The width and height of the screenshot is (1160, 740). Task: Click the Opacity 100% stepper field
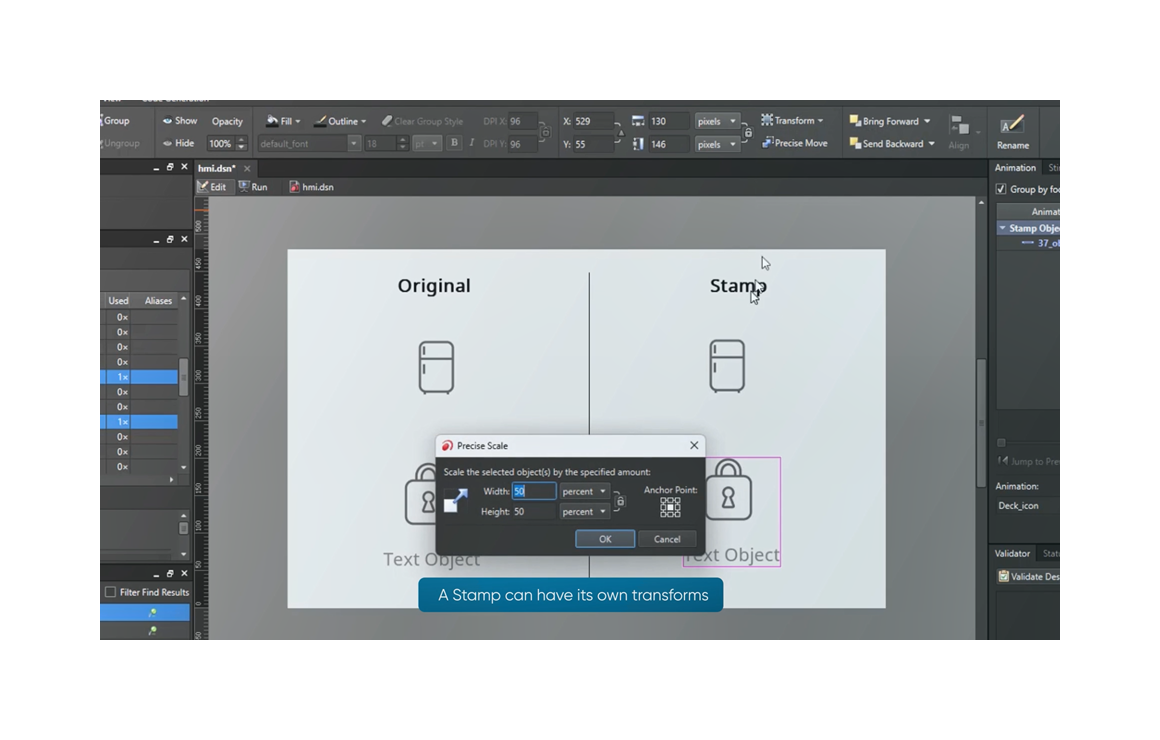220,144
